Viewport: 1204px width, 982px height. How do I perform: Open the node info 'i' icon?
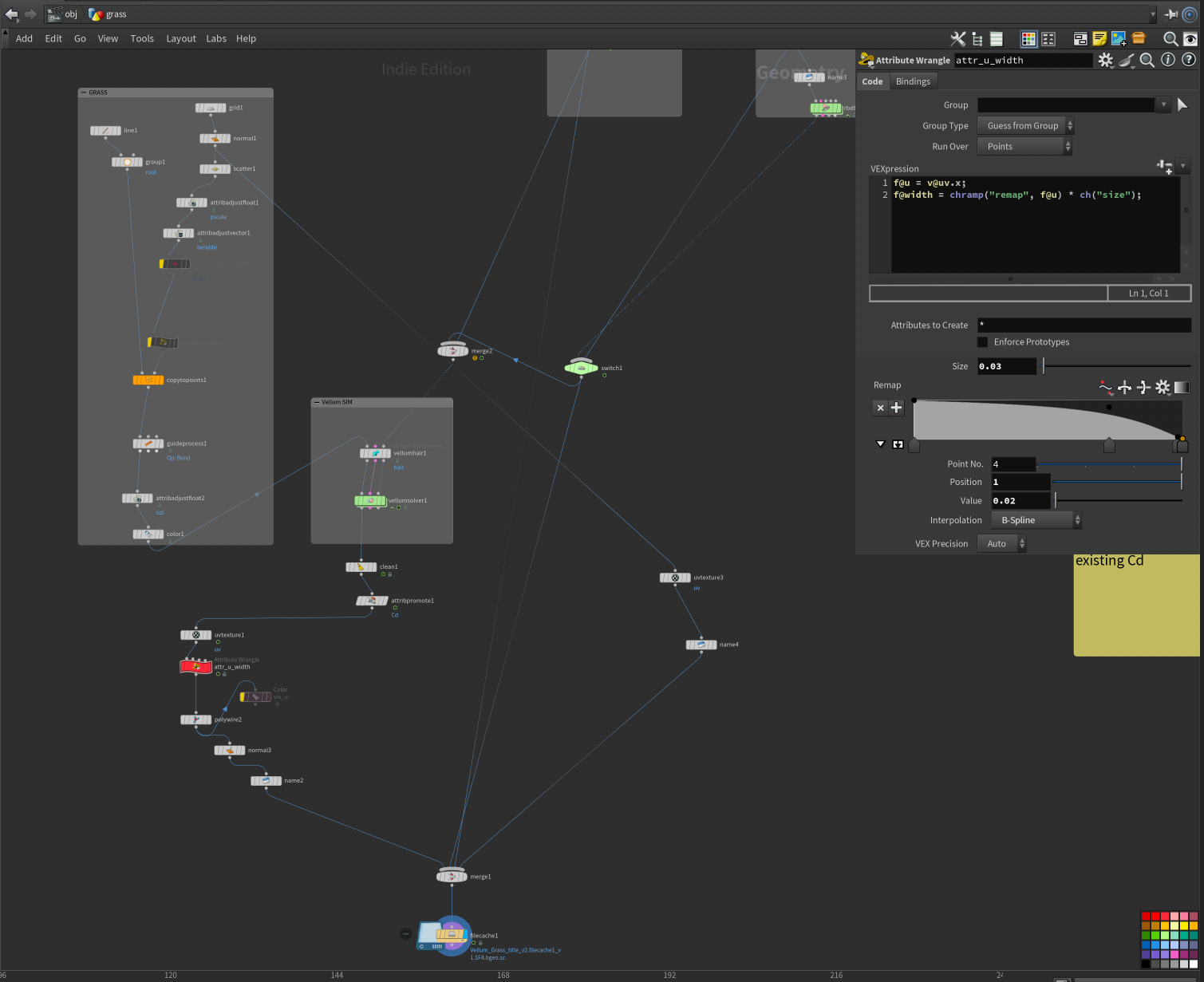(1168, 60)
